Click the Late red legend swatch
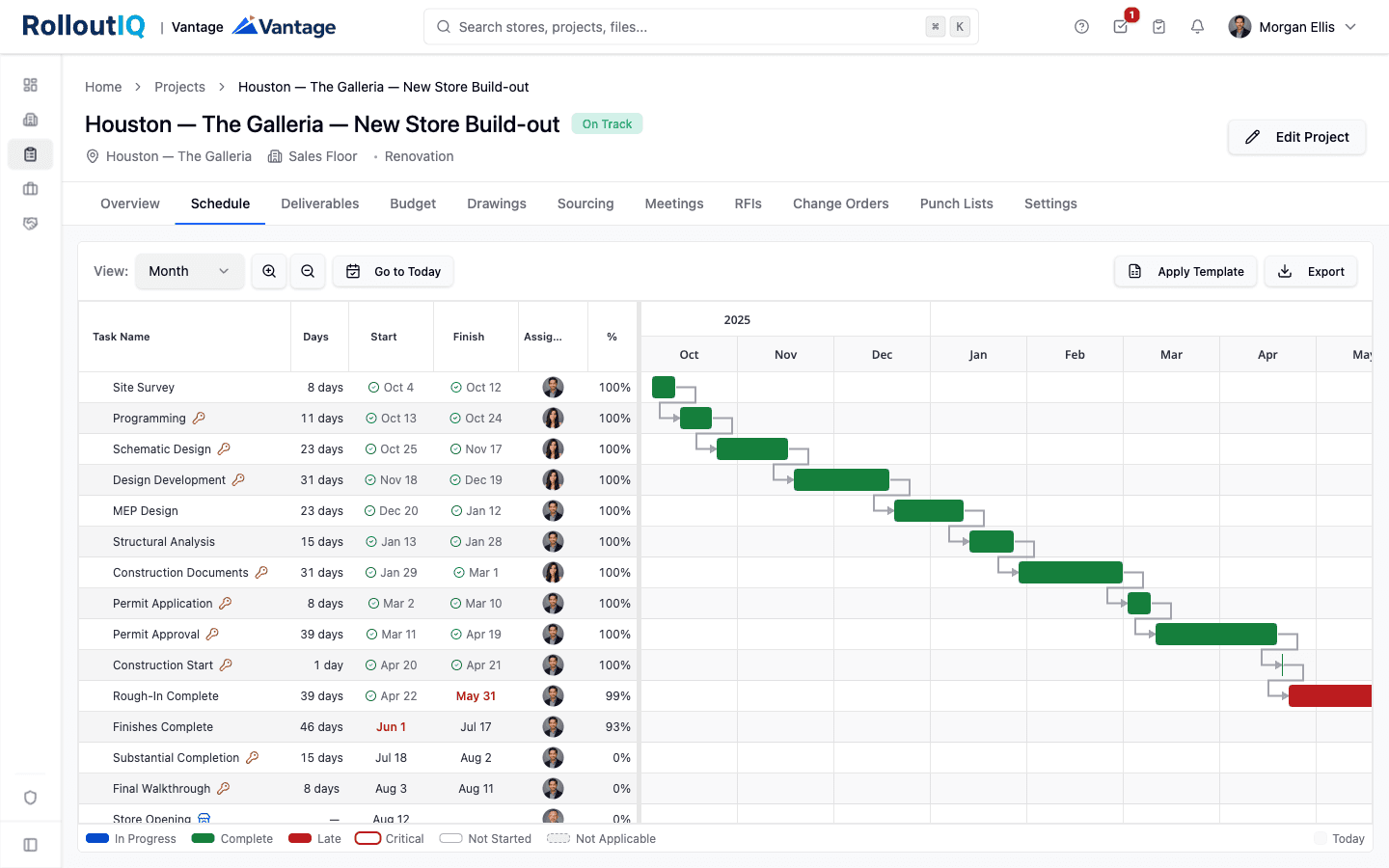 300,839
